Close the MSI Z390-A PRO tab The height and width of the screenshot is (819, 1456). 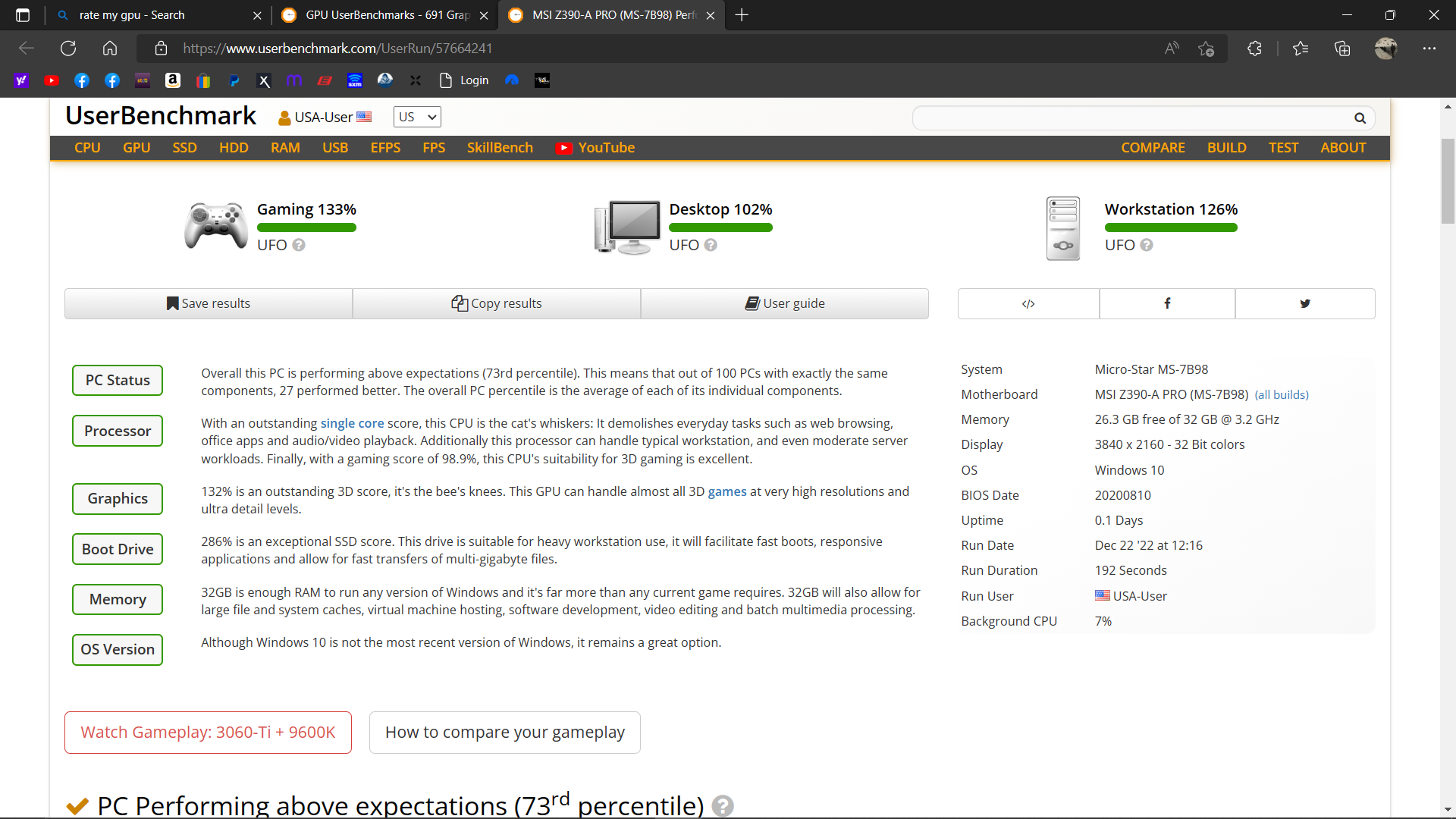710,15
